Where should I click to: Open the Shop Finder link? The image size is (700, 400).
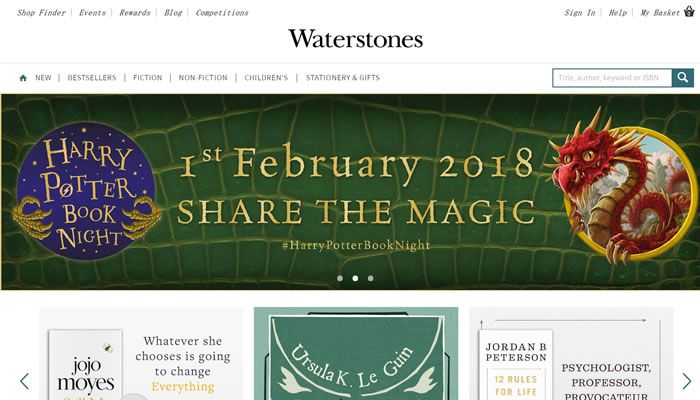click(41, 12)
